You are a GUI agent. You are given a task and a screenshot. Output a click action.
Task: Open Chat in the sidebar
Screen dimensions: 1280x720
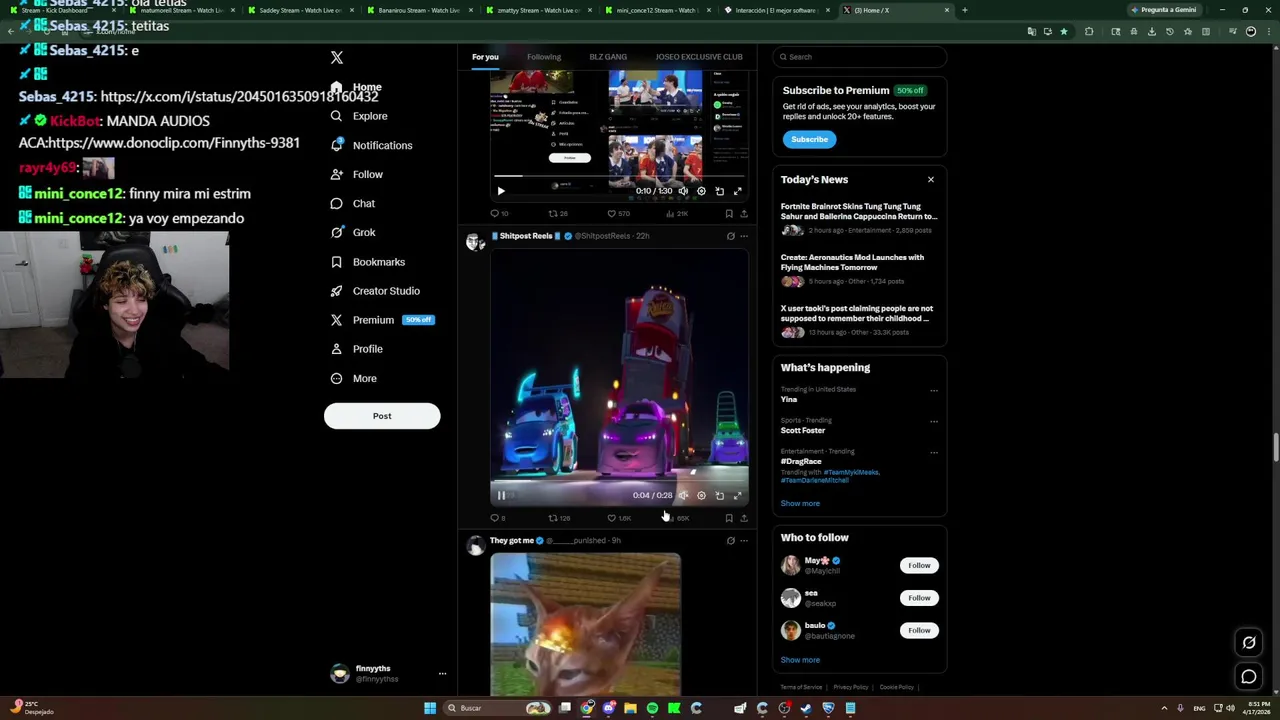[353, 203]
